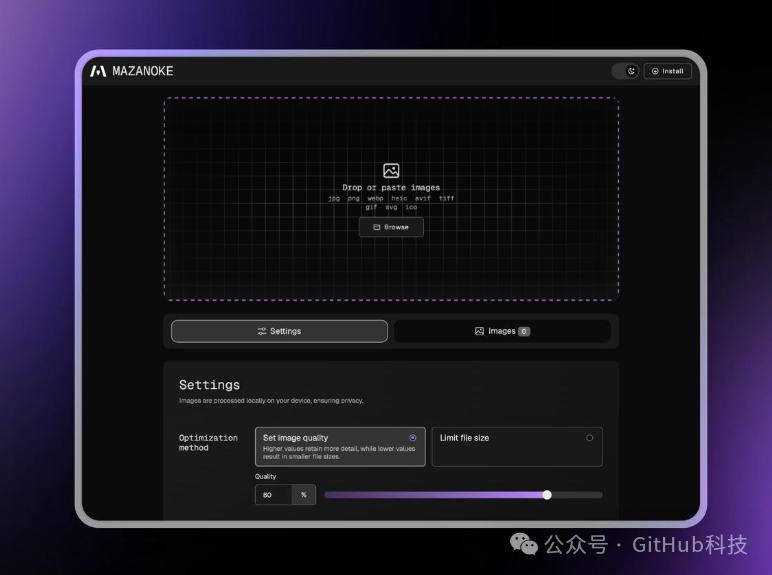
Task: Click the images count badge showing 0
Action: point(524,331)
